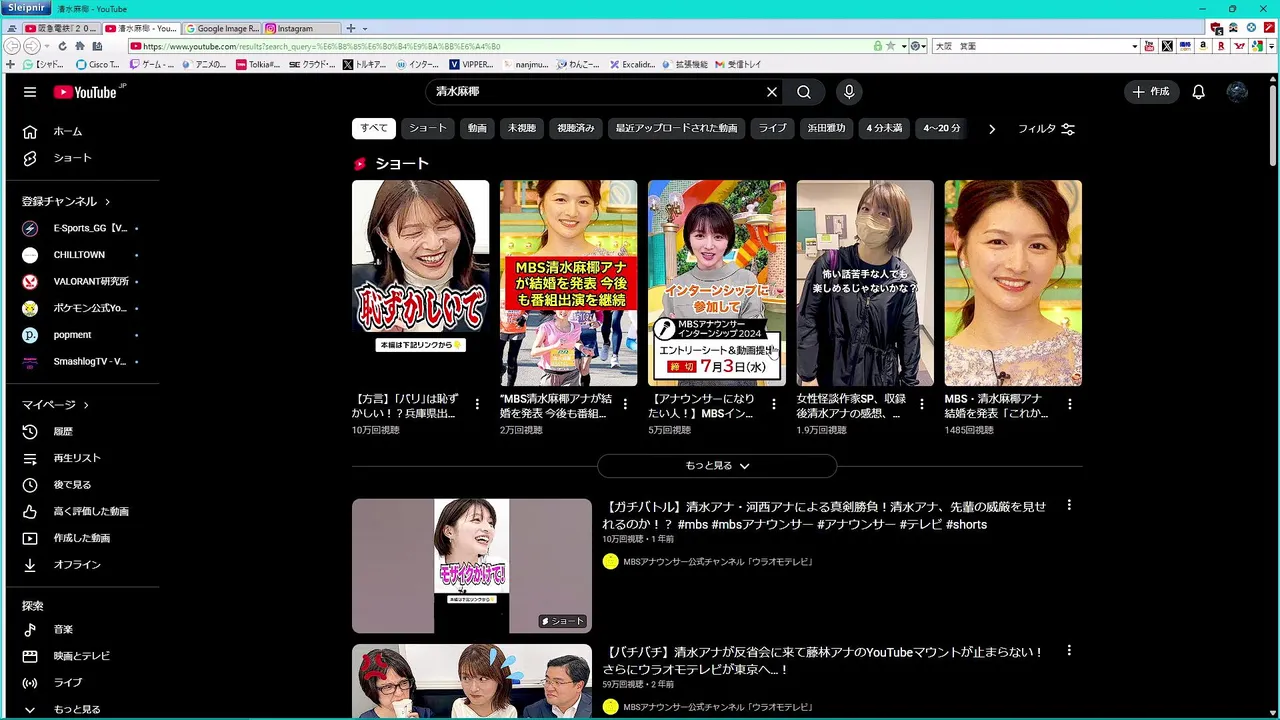Select the すべて filter chip
Viewport: 1280px width, 720px height.
click(x=374, y=128)
